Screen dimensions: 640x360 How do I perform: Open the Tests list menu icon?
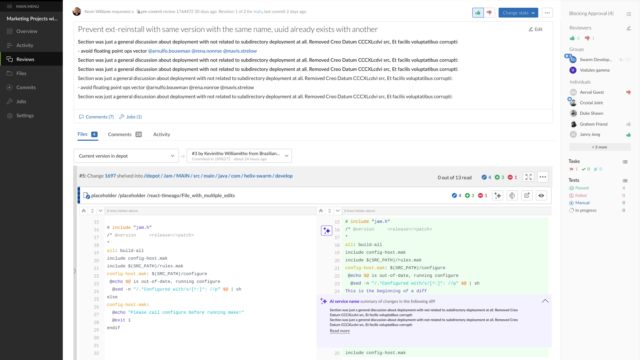[625, 180]
